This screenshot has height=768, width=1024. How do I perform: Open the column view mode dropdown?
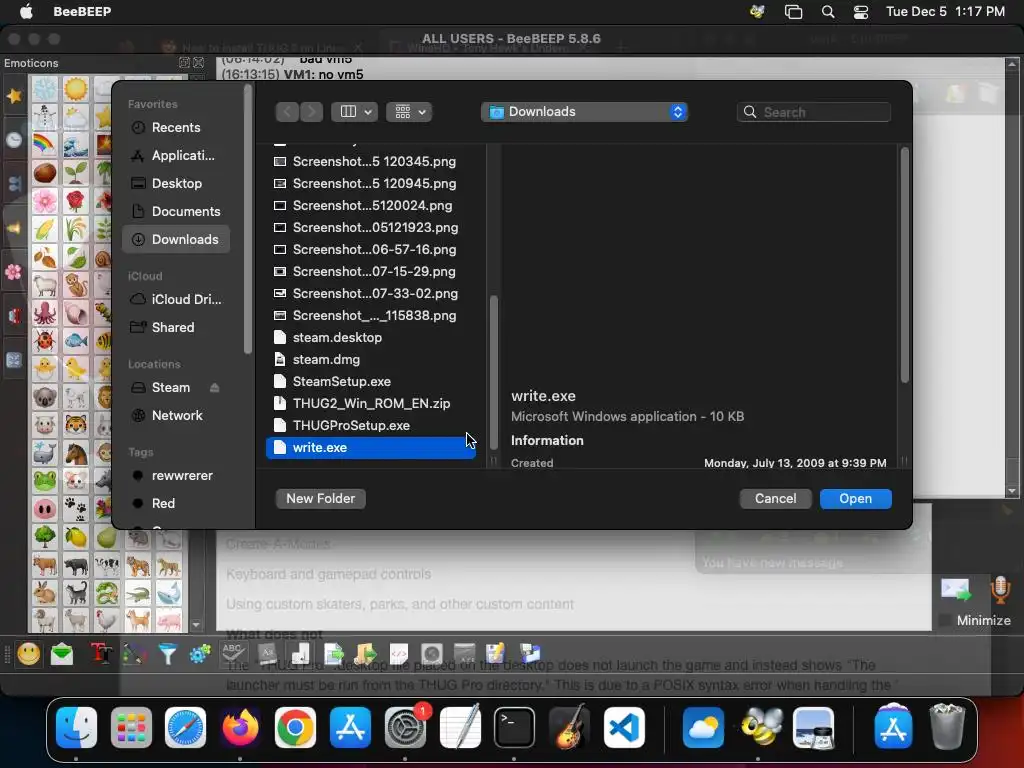[x=355, y=112]
